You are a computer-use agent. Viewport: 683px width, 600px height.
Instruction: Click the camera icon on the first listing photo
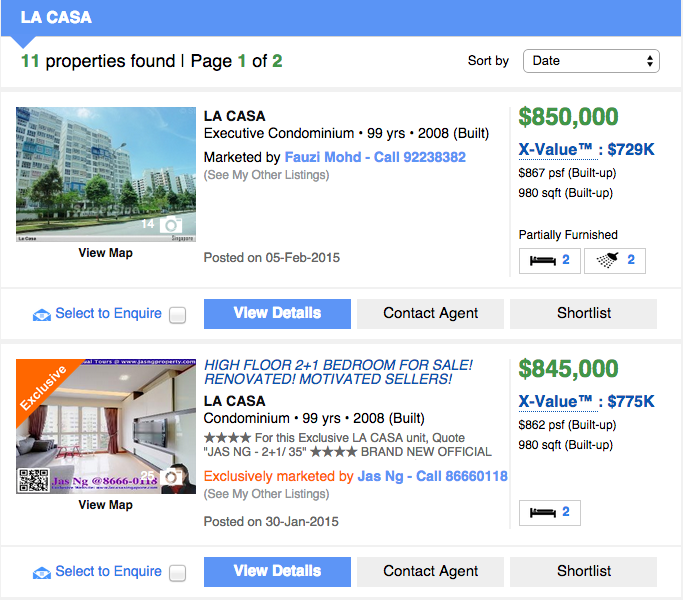pyautogui.click(x=171, y=225)
